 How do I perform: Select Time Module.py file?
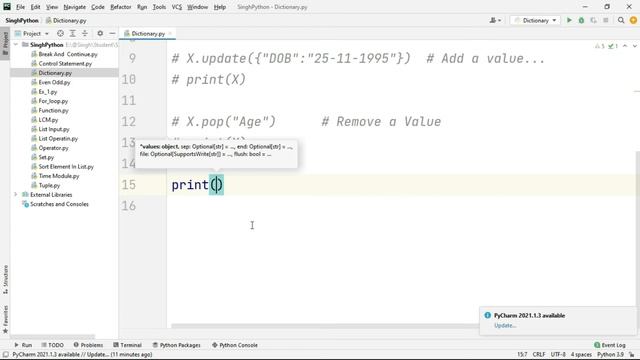click(59, 176)
